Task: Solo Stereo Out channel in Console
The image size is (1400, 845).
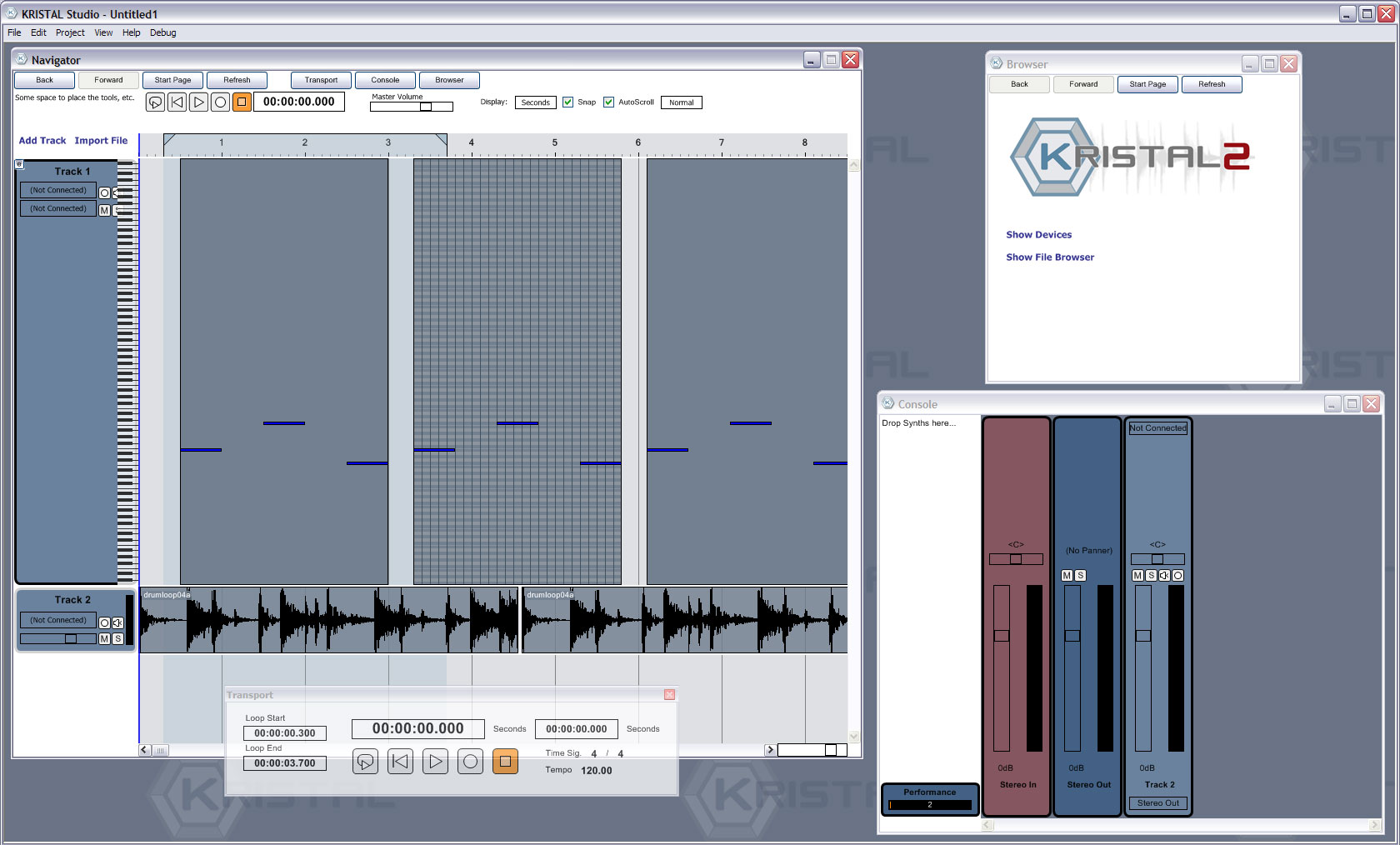Action: click(x=1080, y=576)
